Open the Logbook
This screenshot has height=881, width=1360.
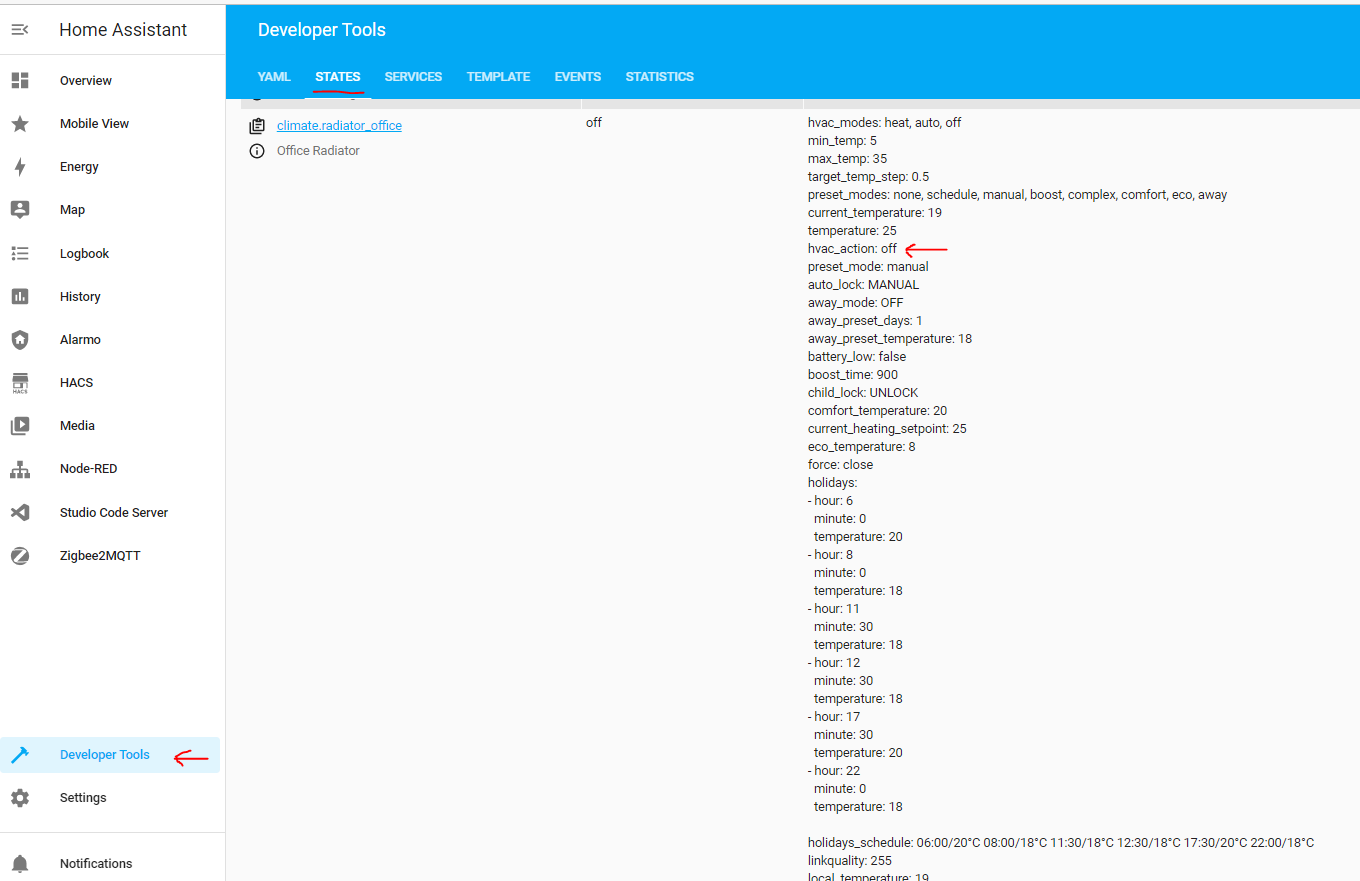coord(84,253)
